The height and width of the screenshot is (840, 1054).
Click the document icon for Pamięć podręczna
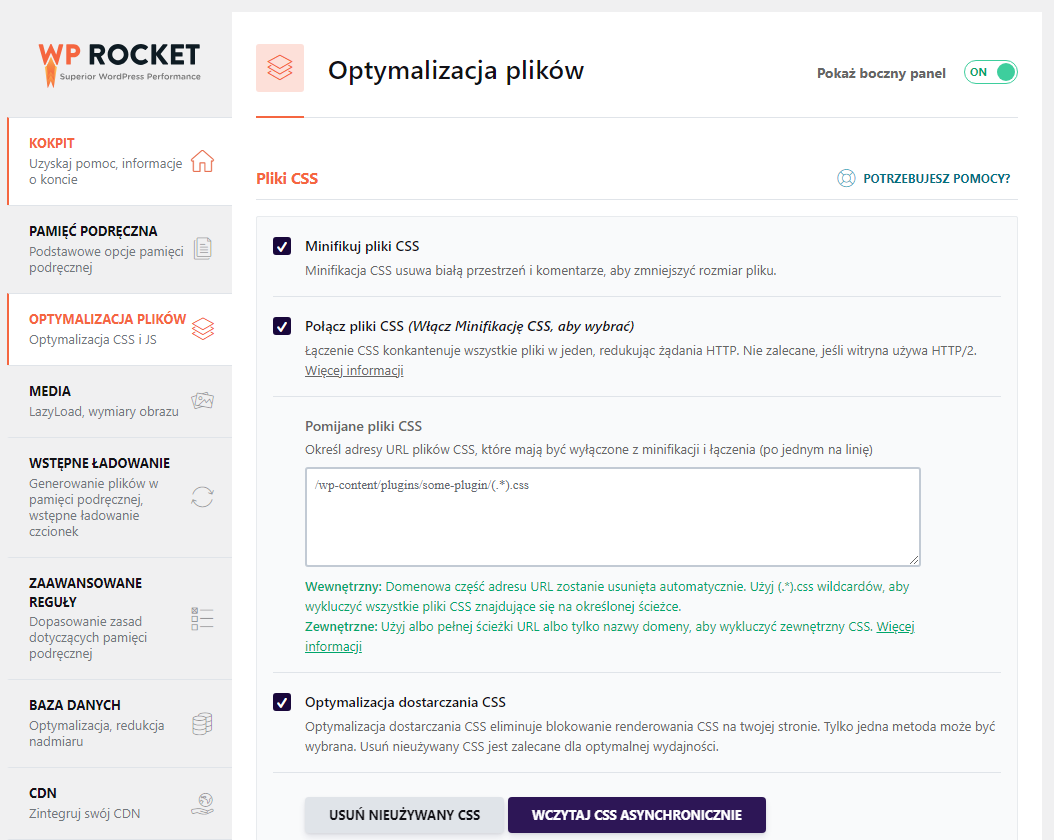click(x=202, y=248)
